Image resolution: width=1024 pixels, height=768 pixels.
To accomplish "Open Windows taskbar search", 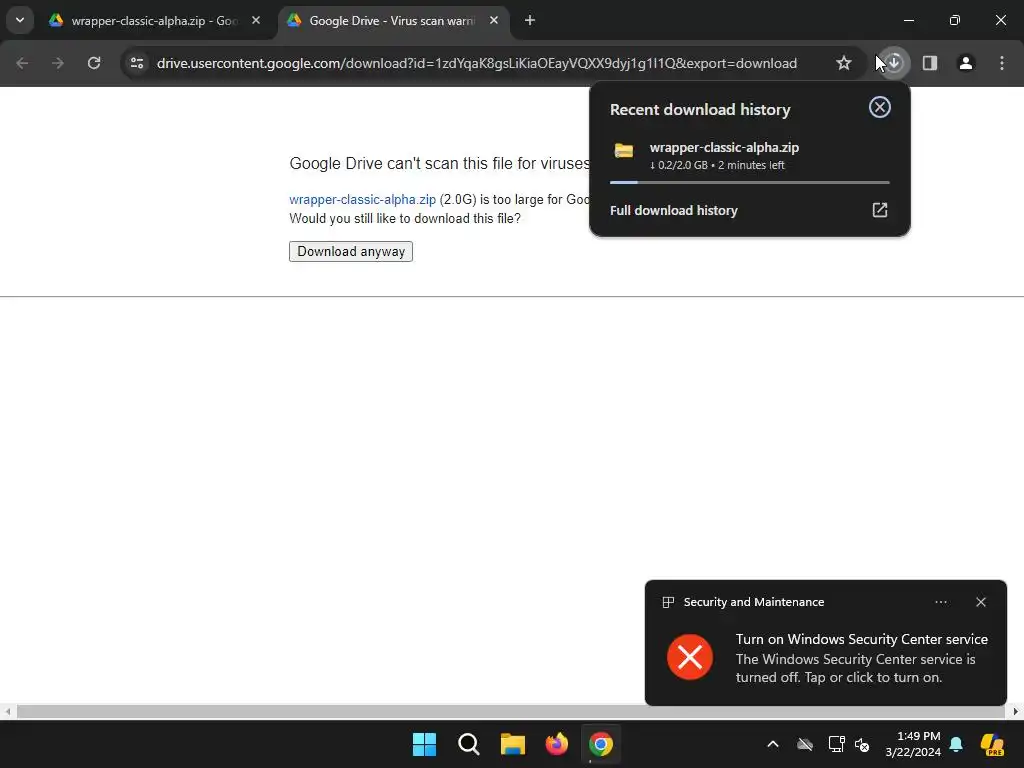I will pos(468,744).
